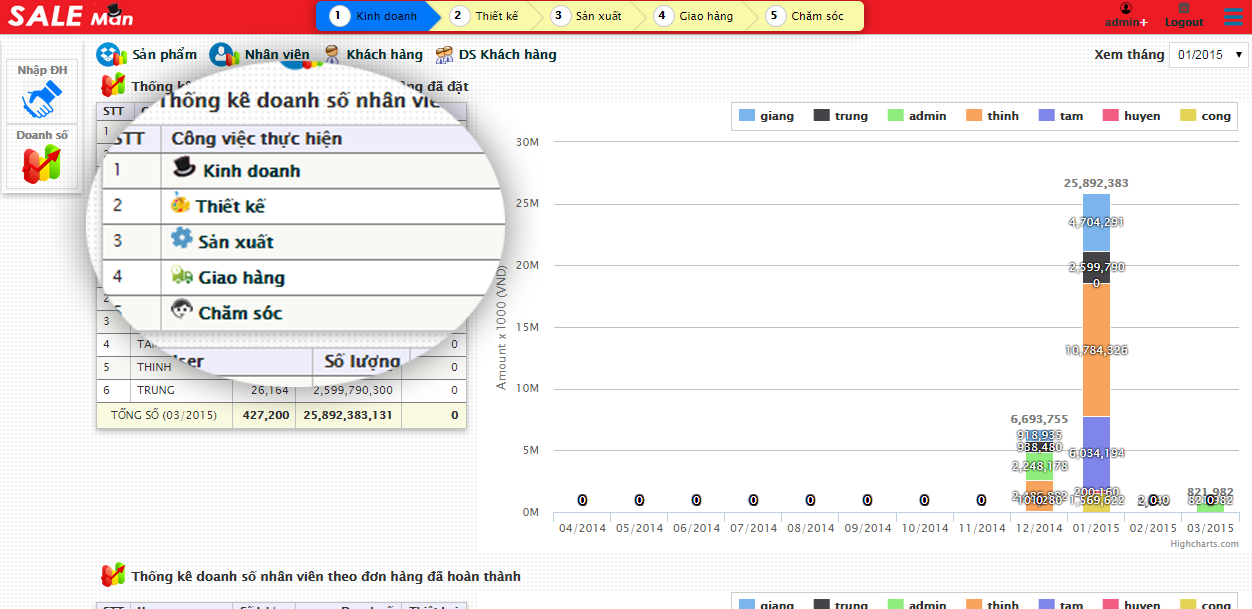Viewport: 1252px width, 609px height.
Task: Open the DS Khách hàng list icon
Action: [444, 55]
